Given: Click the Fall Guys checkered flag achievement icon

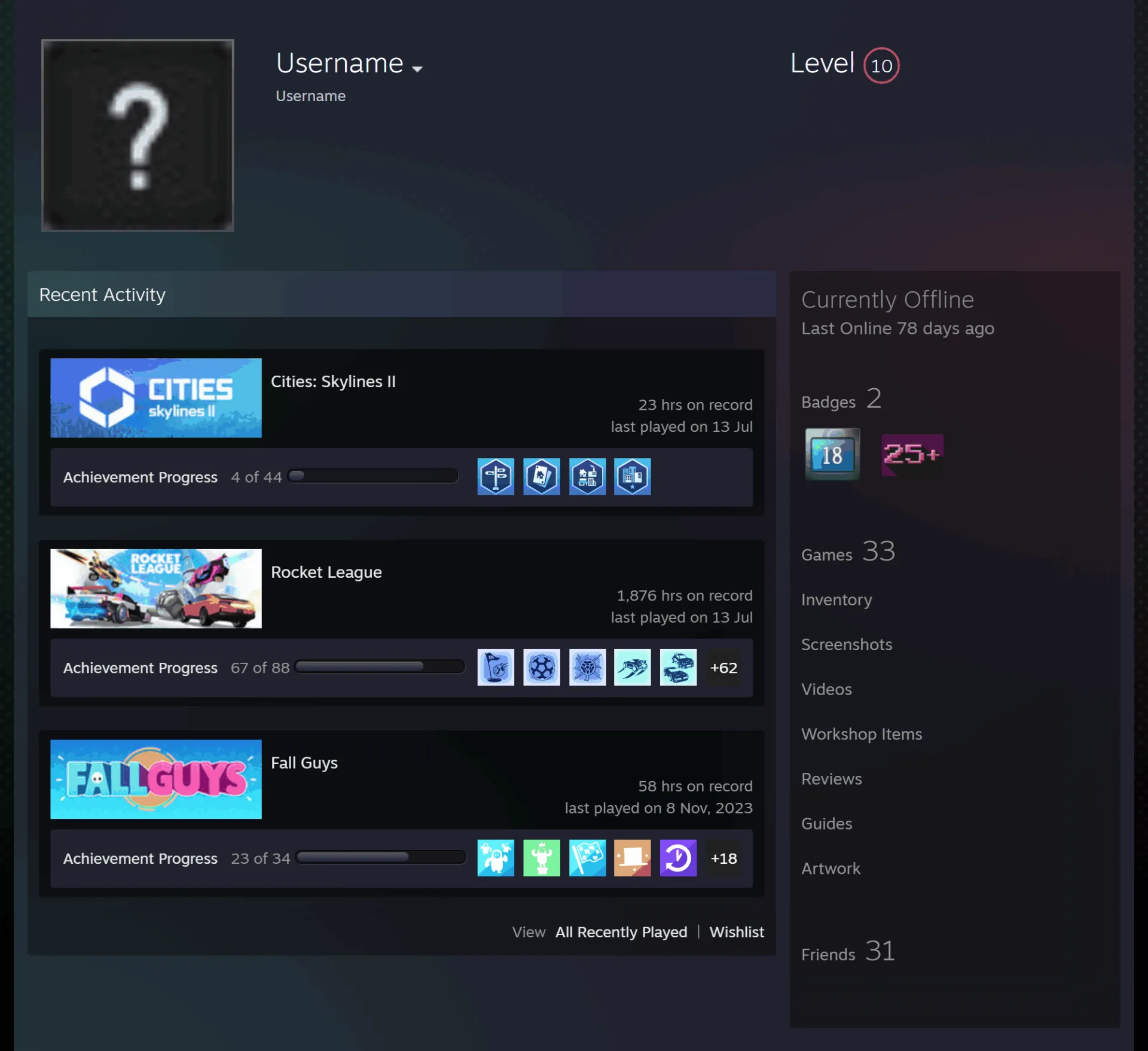Looking at the screenshot, I should pos(587,858).
